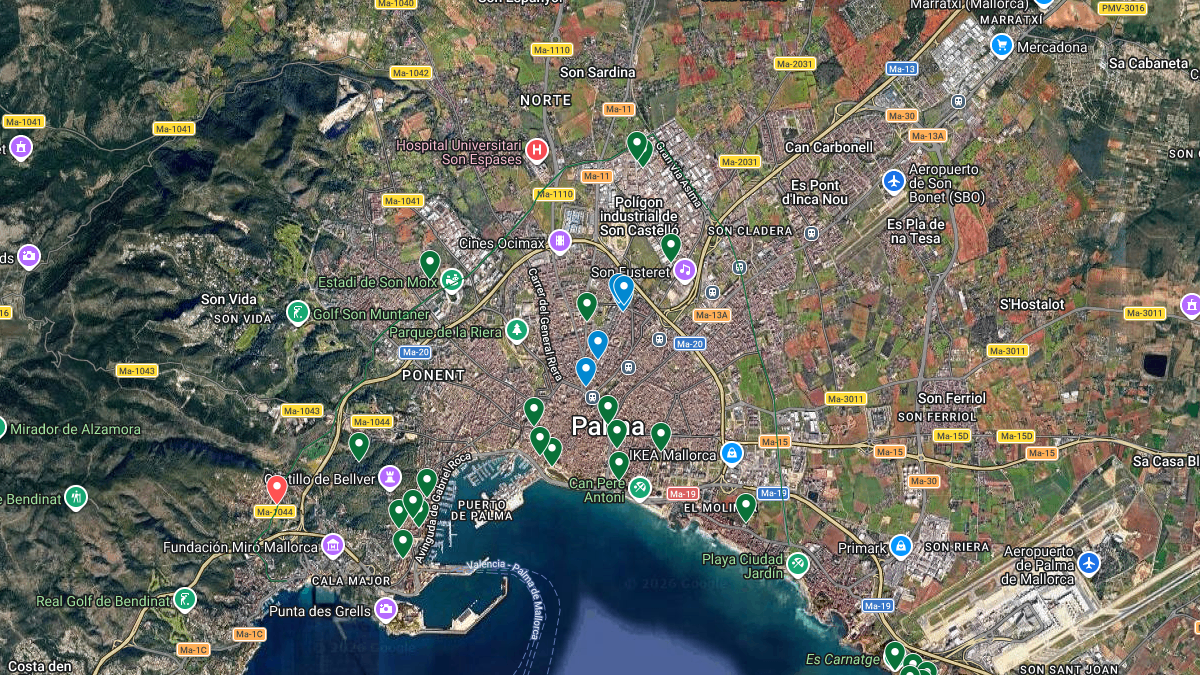Select the Fundación Miró Mallorca museum icon

click(x=332, y=546)
